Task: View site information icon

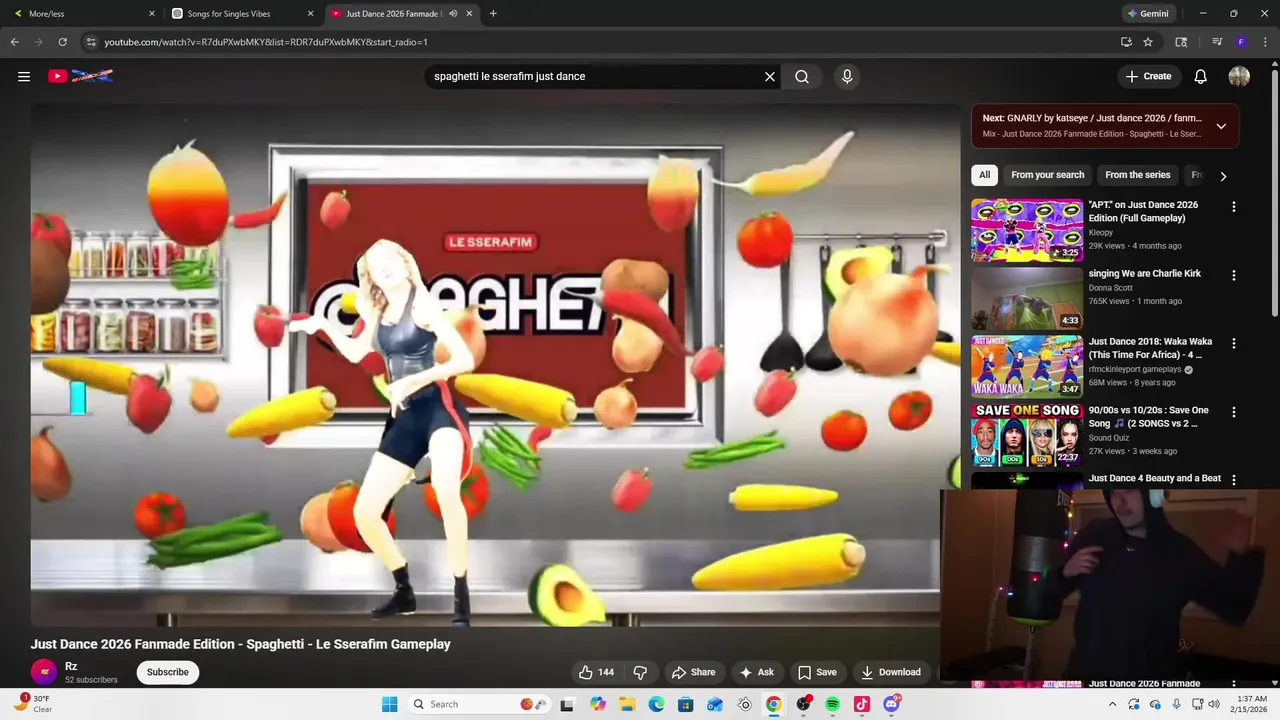Action: pyautogui.click(x=91, y=42)
